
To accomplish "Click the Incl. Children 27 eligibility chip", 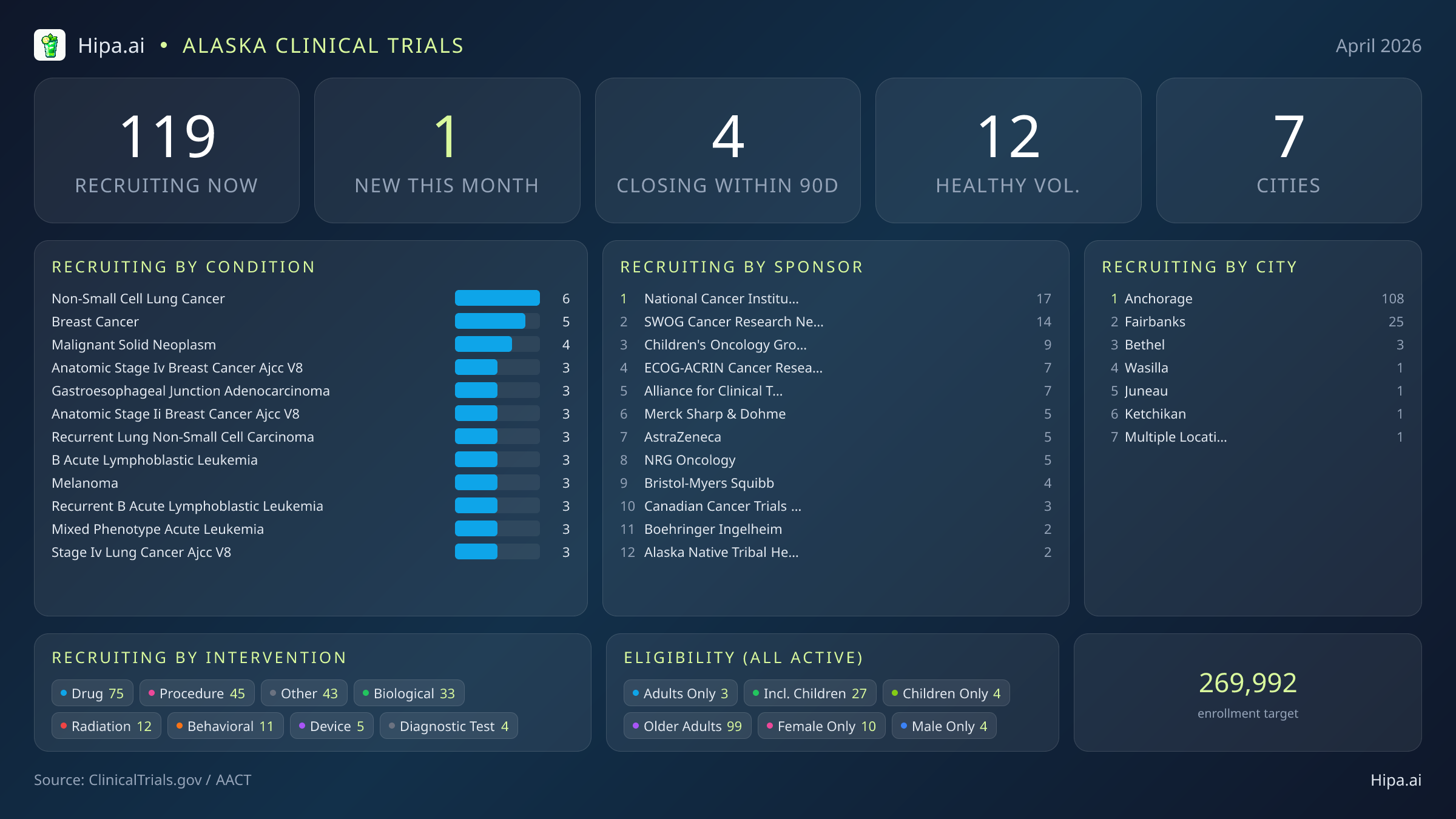I will (810, 693).
